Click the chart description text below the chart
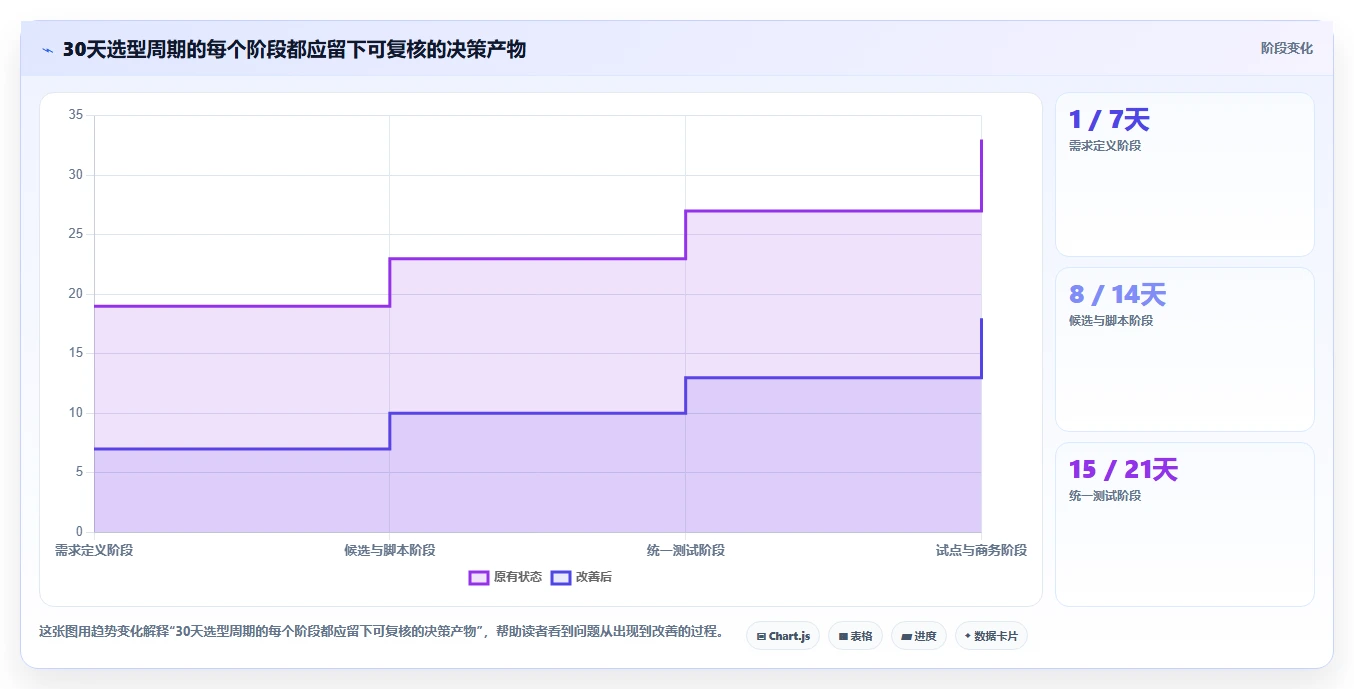This screenshot has height=689, width=1354. pyautogui.click(x=381, y=632)
